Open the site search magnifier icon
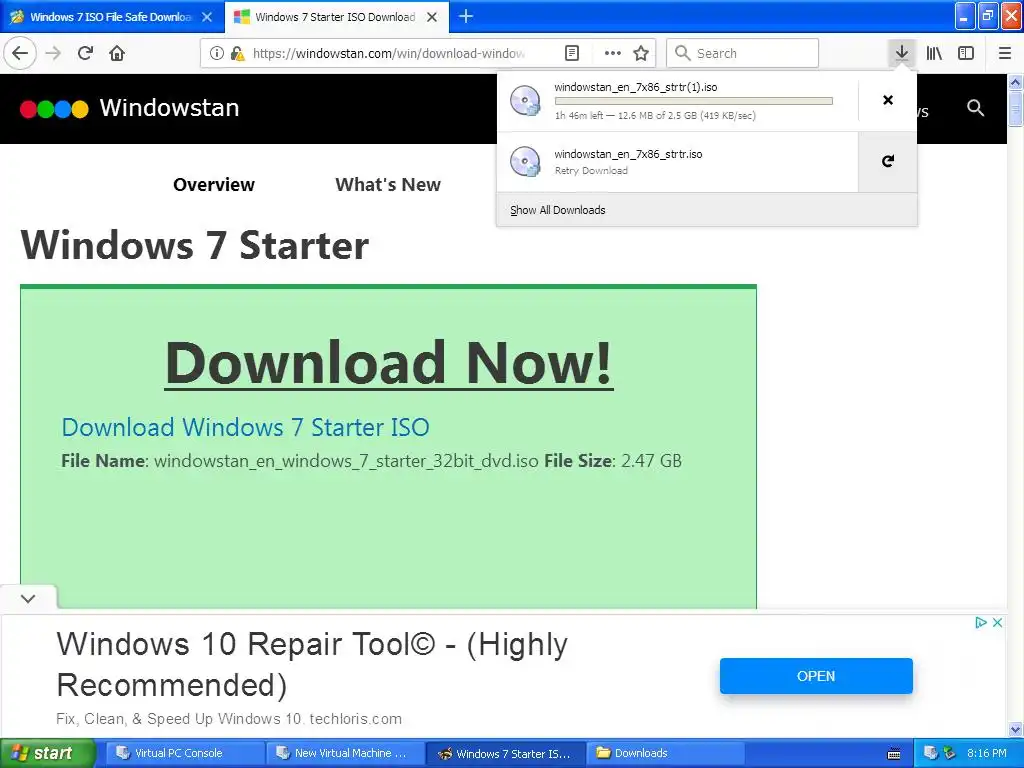The width and height of the screenshot is (1024, 768). pos(976,108)
